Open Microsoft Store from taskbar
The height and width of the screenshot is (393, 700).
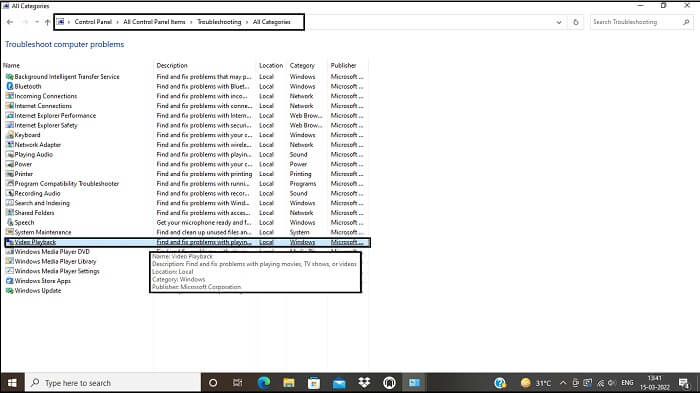point(314,383)
